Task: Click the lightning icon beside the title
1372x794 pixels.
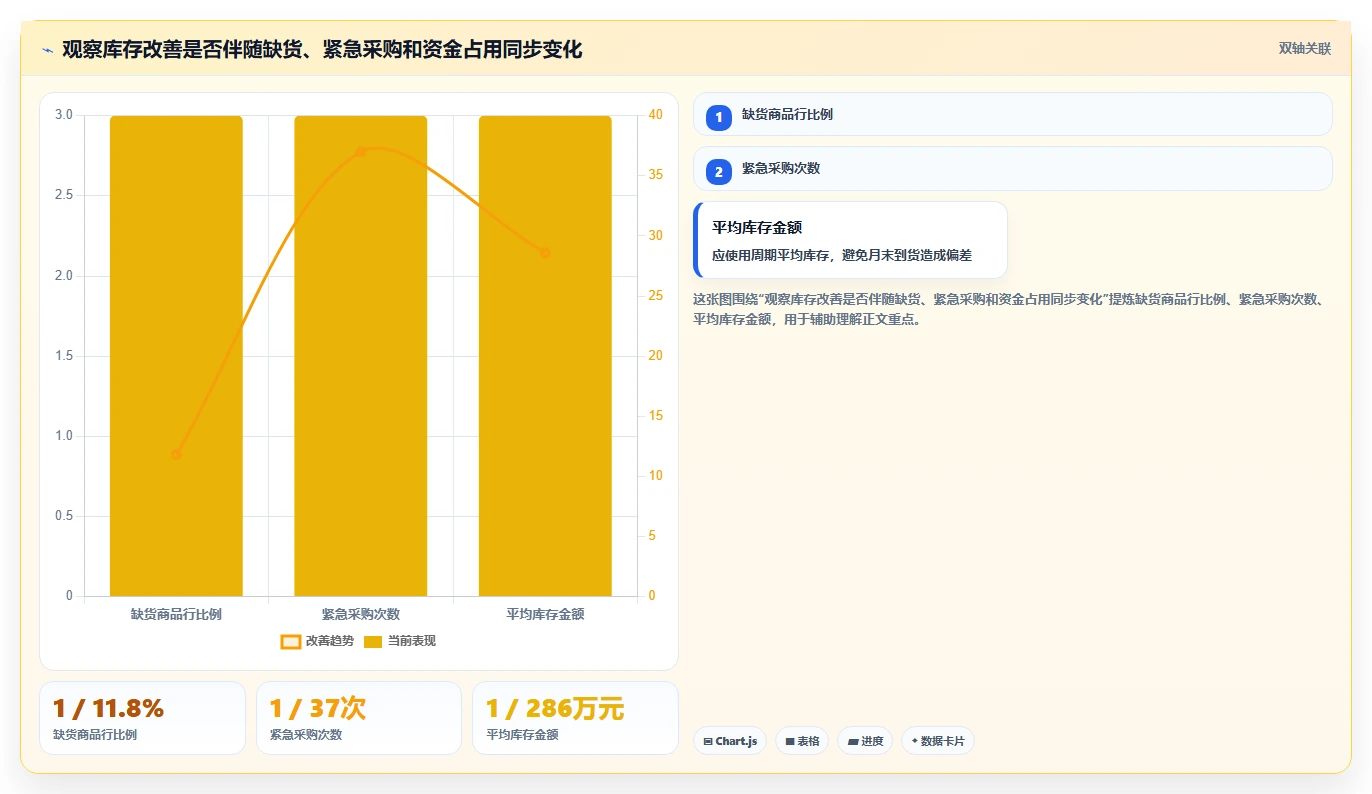Action: [47, 50]
